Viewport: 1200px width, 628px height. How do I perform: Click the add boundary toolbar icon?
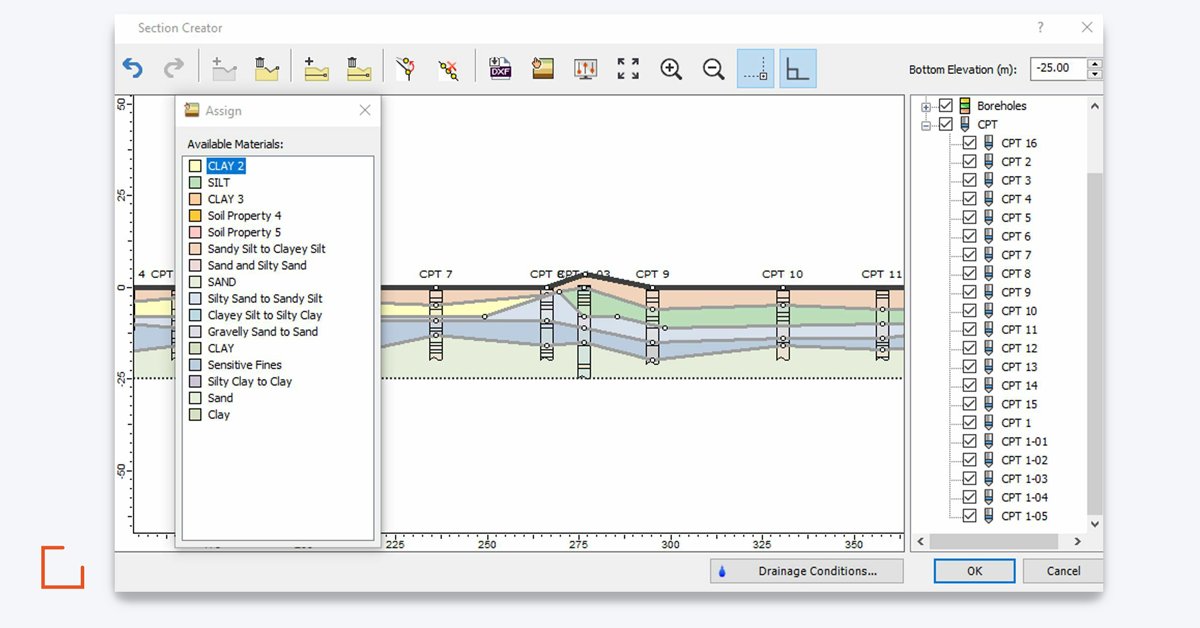pos(223,69)
